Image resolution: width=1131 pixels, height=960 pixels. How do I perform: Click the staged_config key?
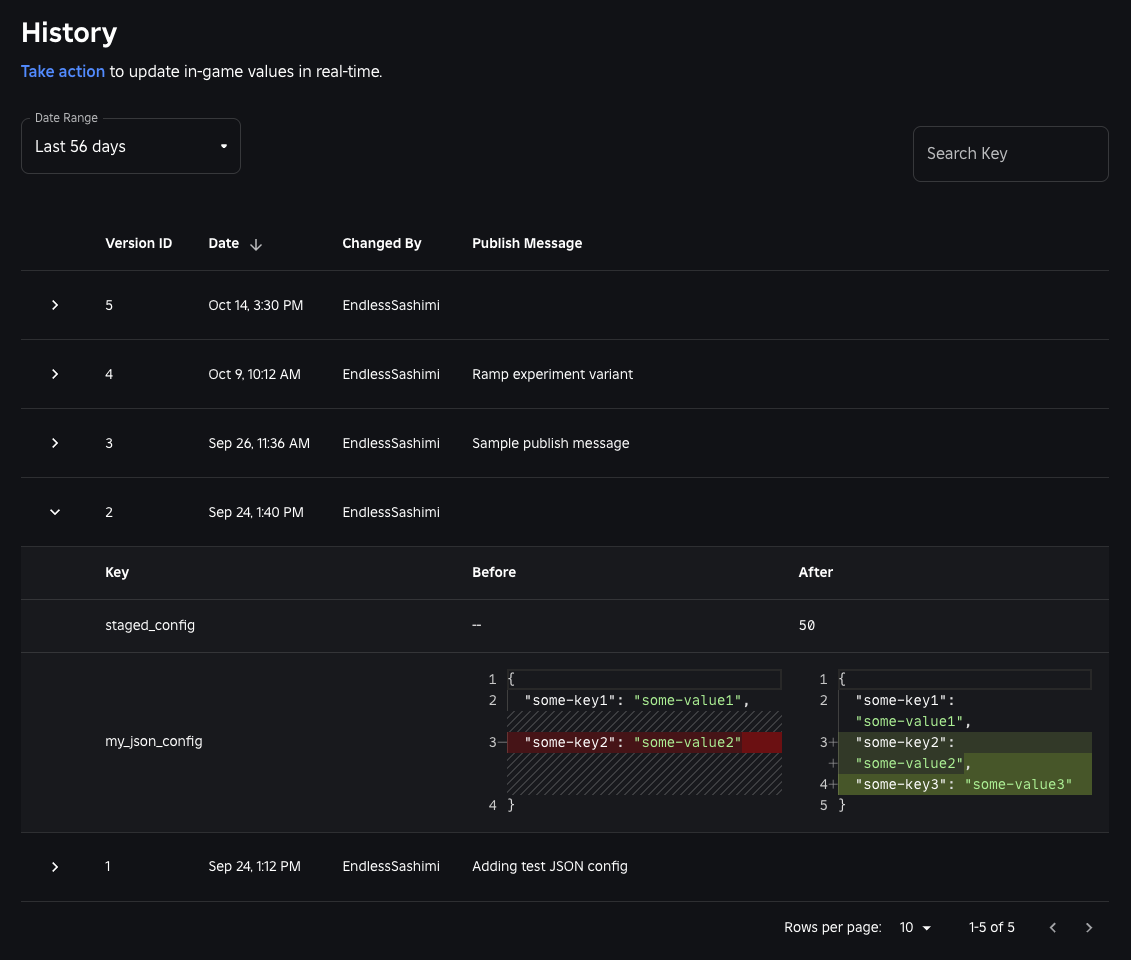150,625
